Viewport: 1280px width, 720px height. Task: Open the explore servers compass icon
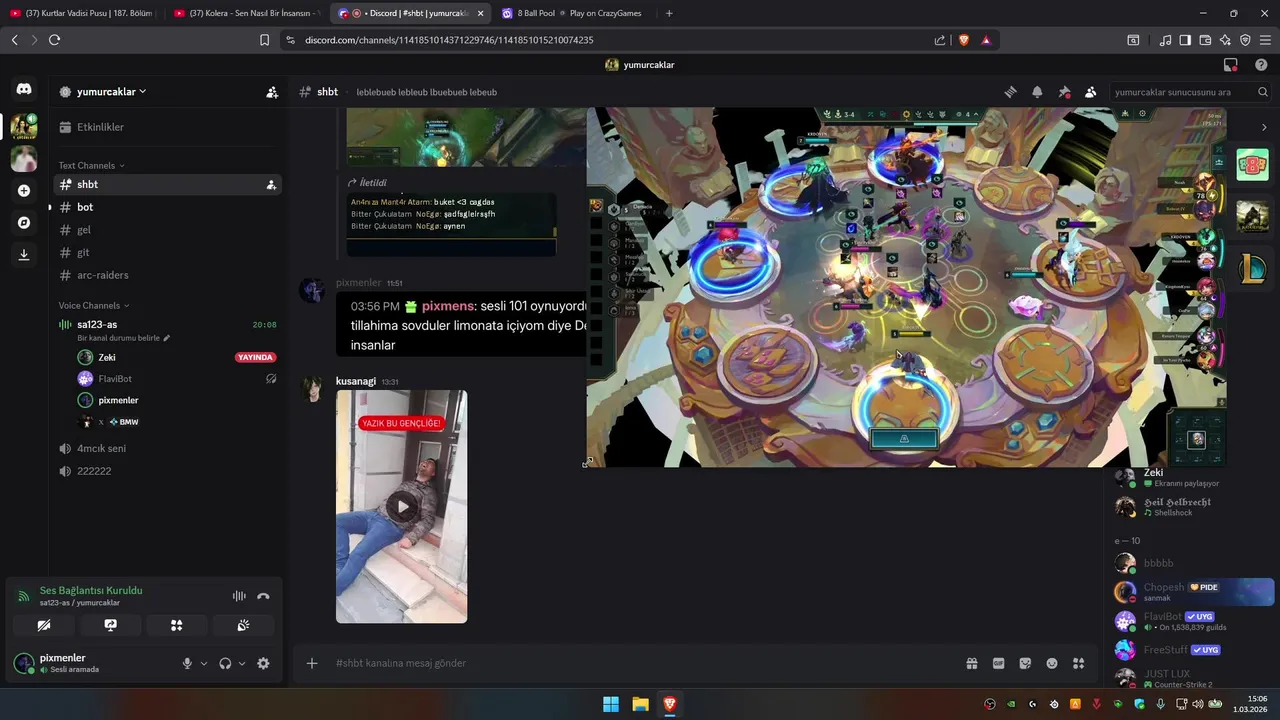[24, 222]
